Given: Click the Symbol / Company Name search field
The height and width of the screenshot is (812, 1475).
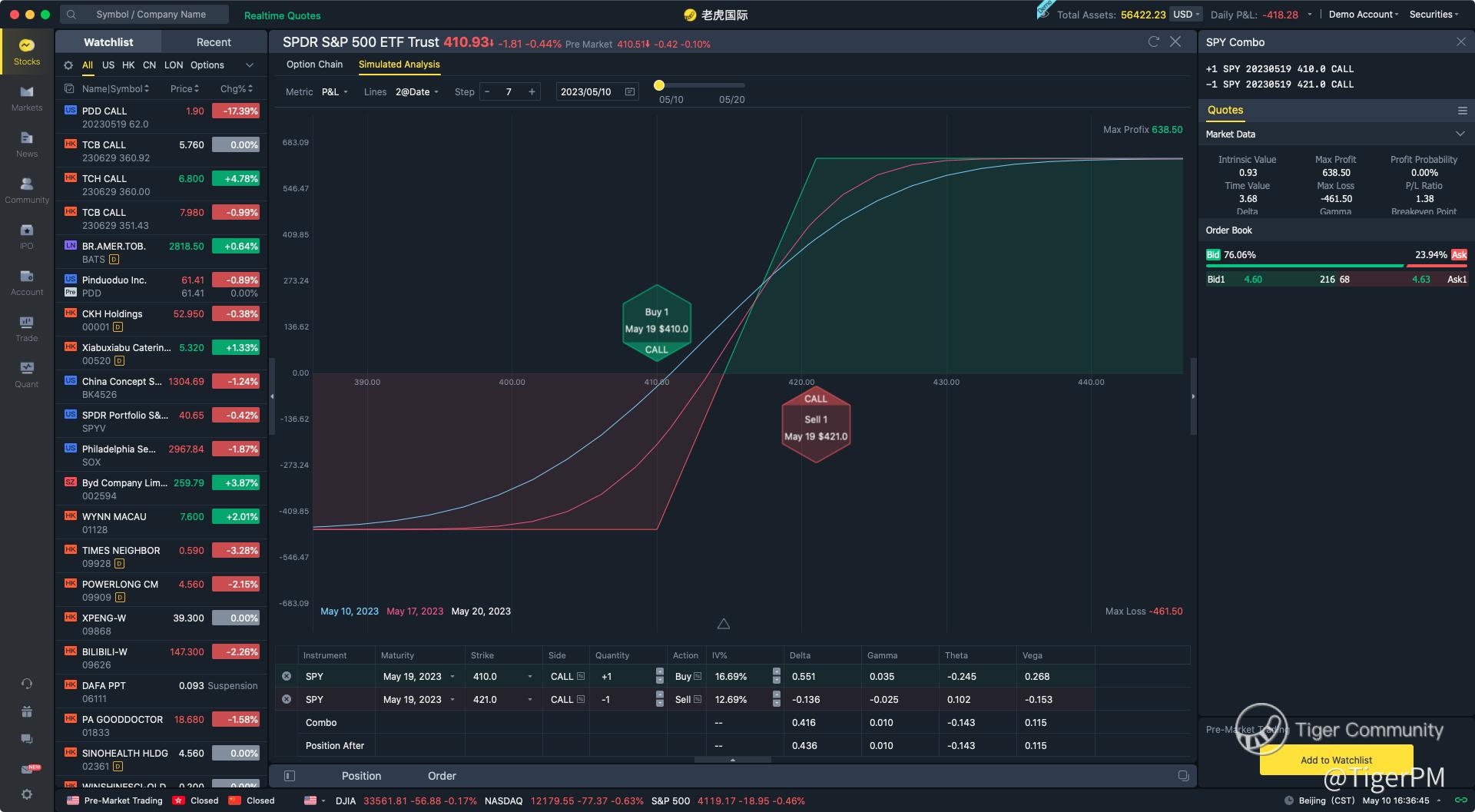Looking at the screenshot, I should point(151,15).
